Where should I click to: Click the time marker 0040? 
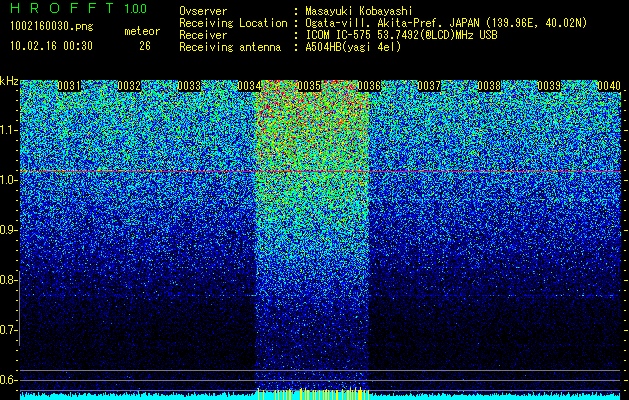pyautogui.click(x=609, y=86)
